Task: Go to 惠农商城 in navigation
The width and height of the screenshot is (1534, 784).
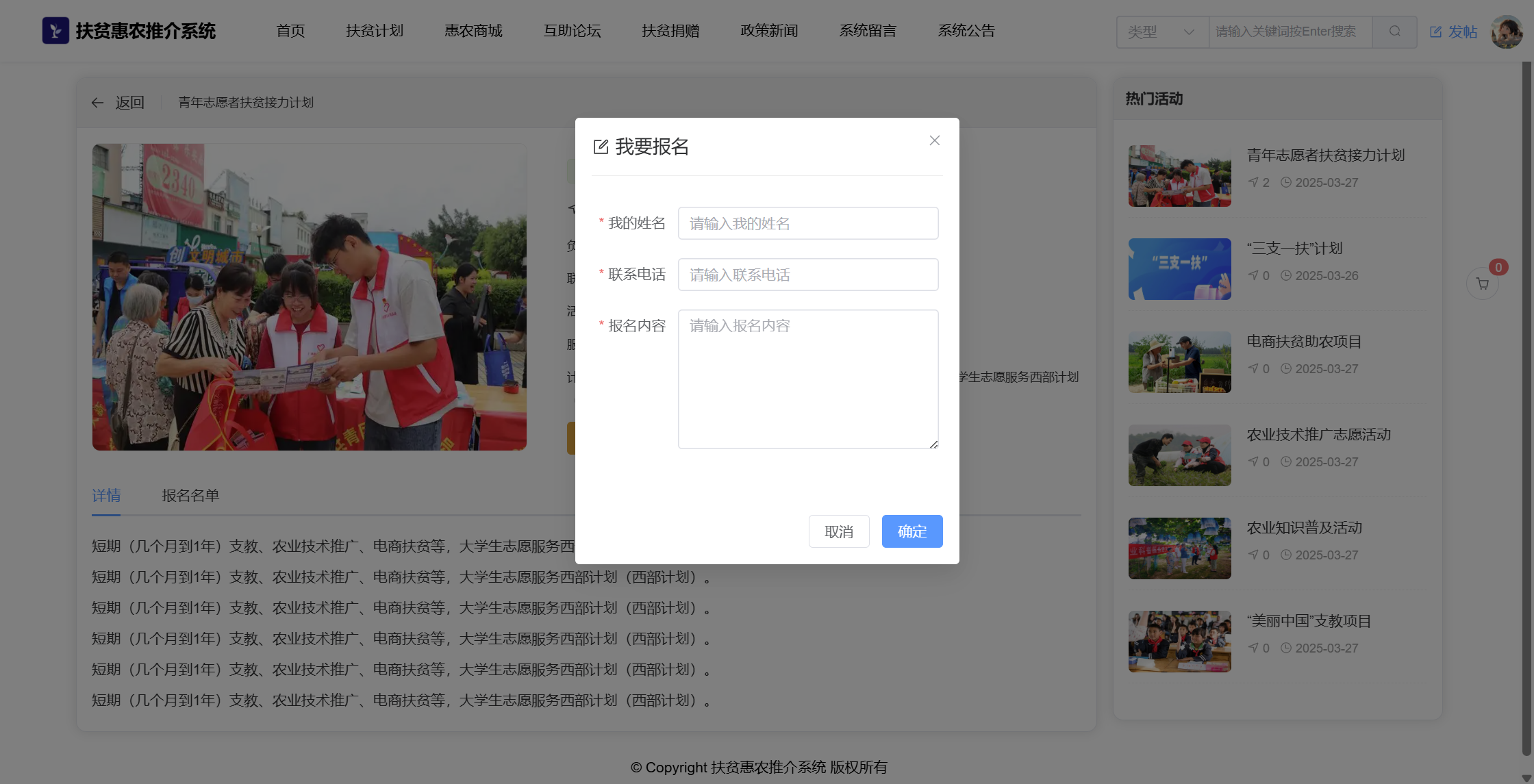Action: pos(473,31)
